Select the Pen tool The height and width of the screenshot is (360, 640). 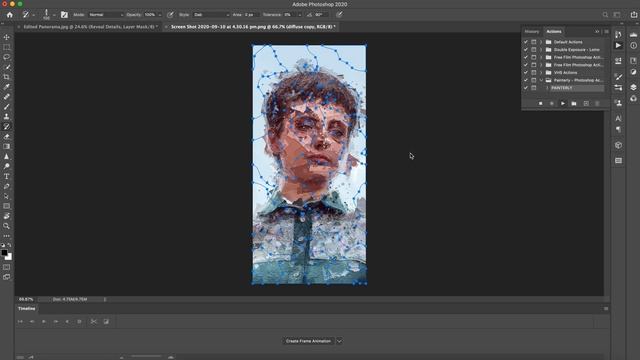[x=7, y=186]
